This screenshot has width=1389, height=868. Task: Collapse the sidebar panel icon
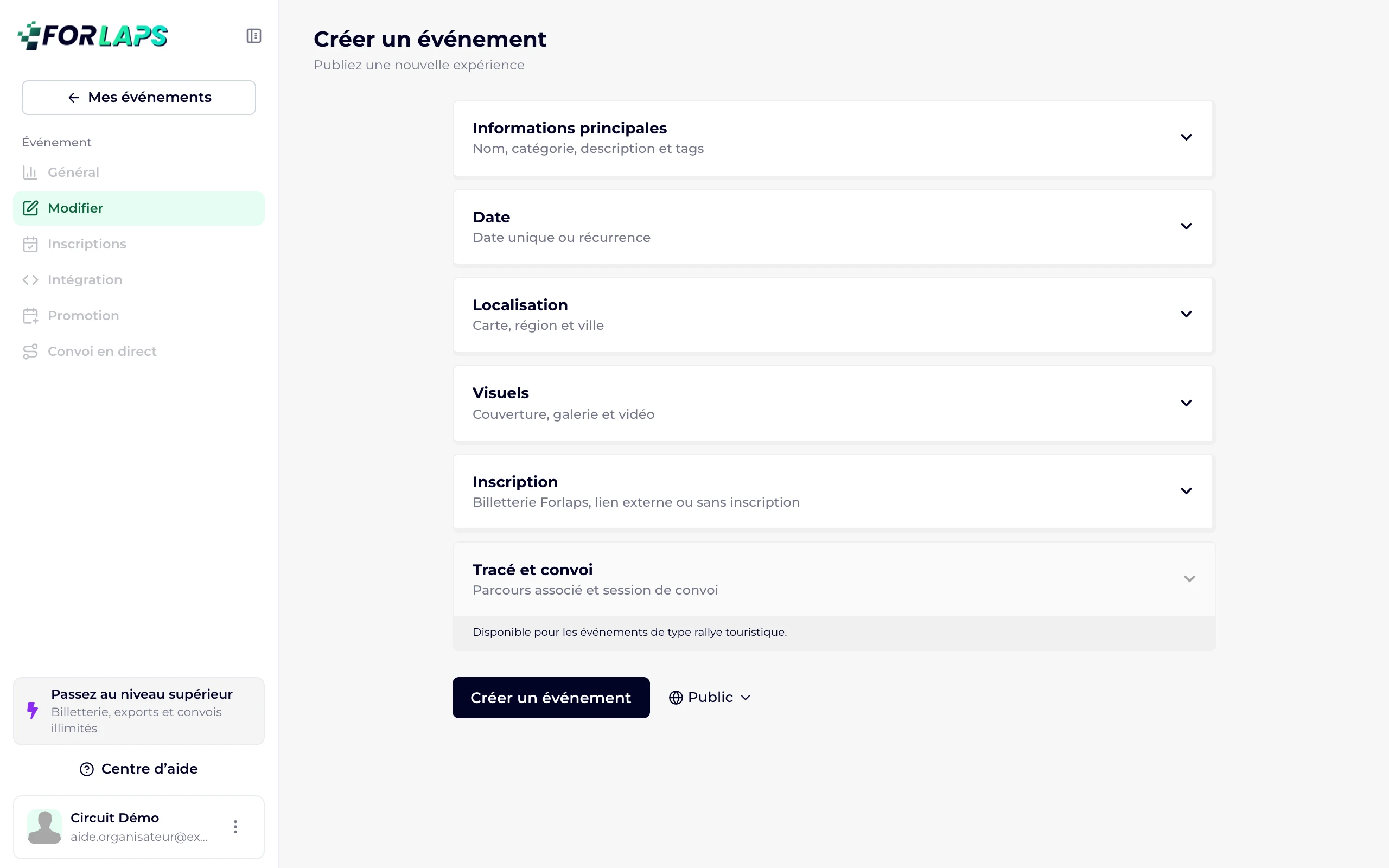click(x=254, y=36)
